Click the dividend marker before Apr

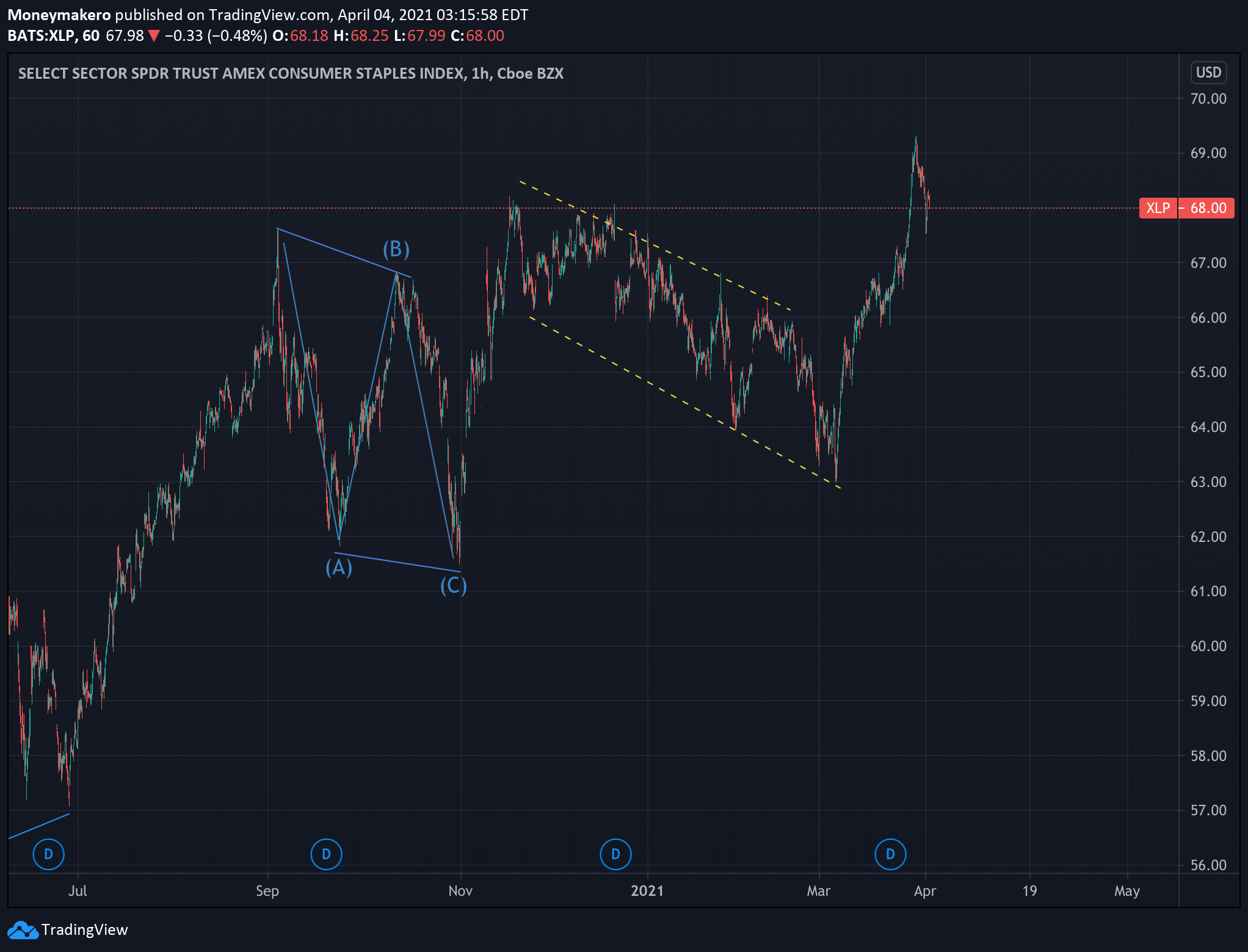click(890, 854)
